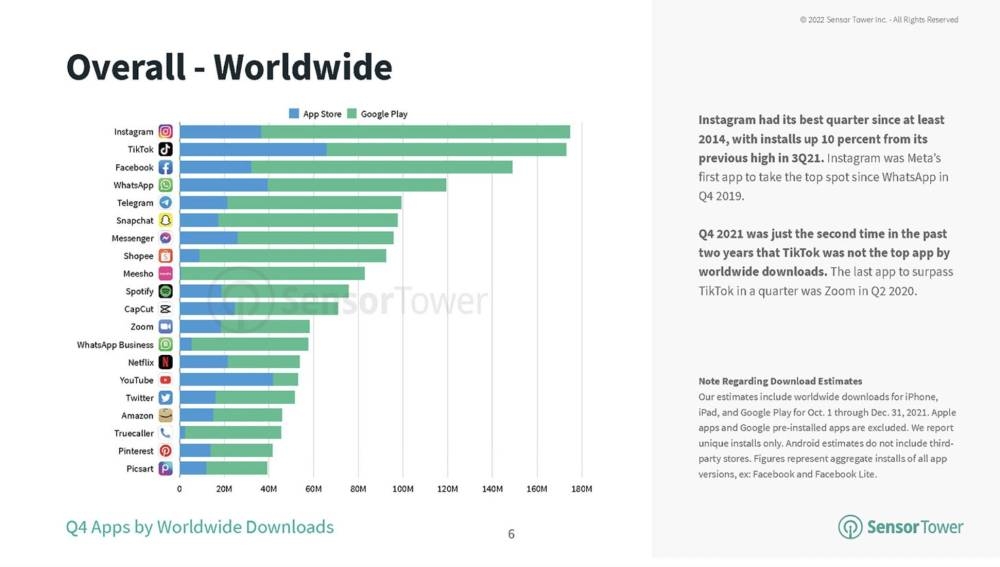Screen dimensions: 1000x567
Task: Click the Snapchat ghost icon
Action: click(x=165, y=220)
